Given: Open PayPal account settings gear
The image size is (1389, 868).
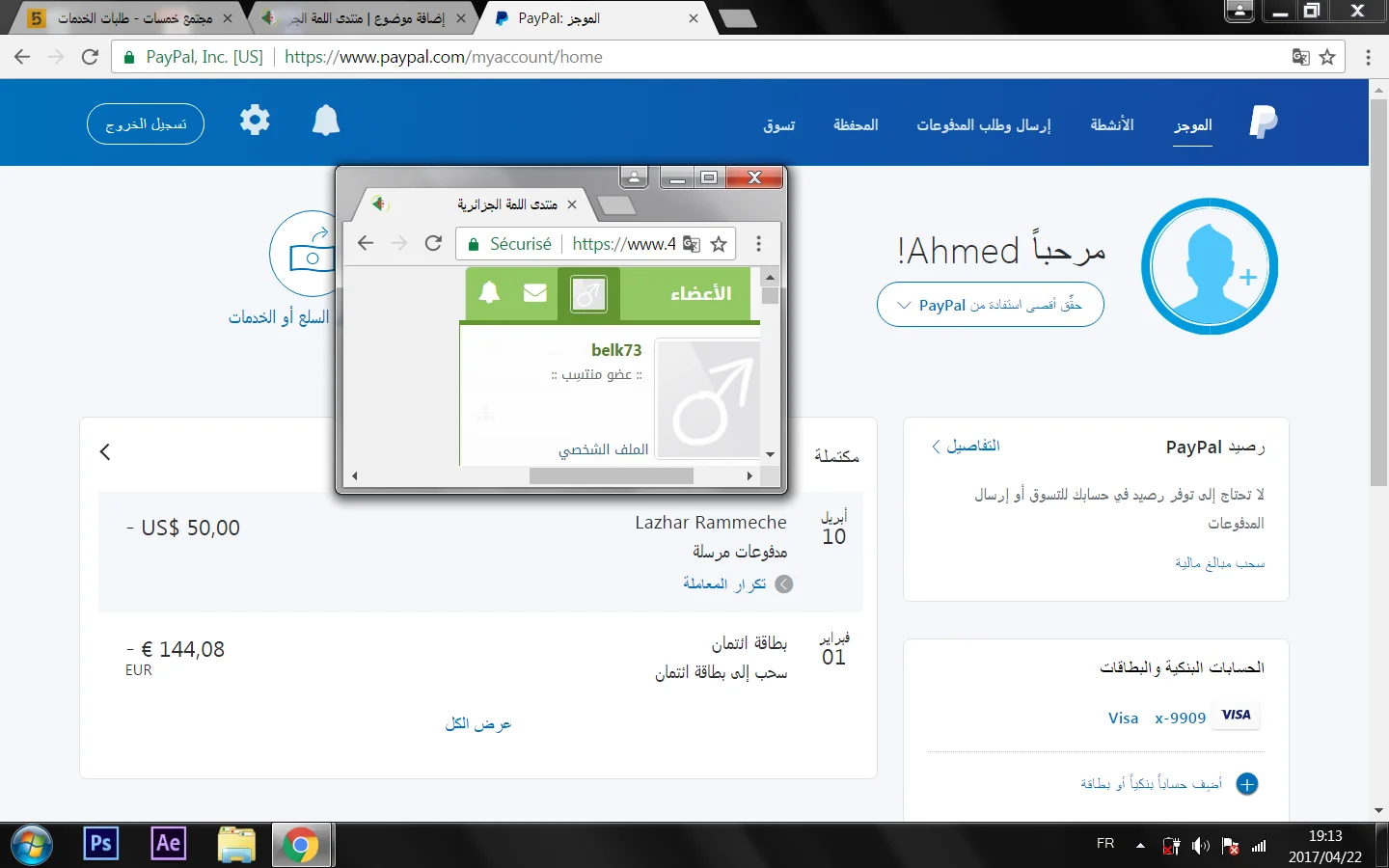Looking at the screenshot, I should coord(255,121).
